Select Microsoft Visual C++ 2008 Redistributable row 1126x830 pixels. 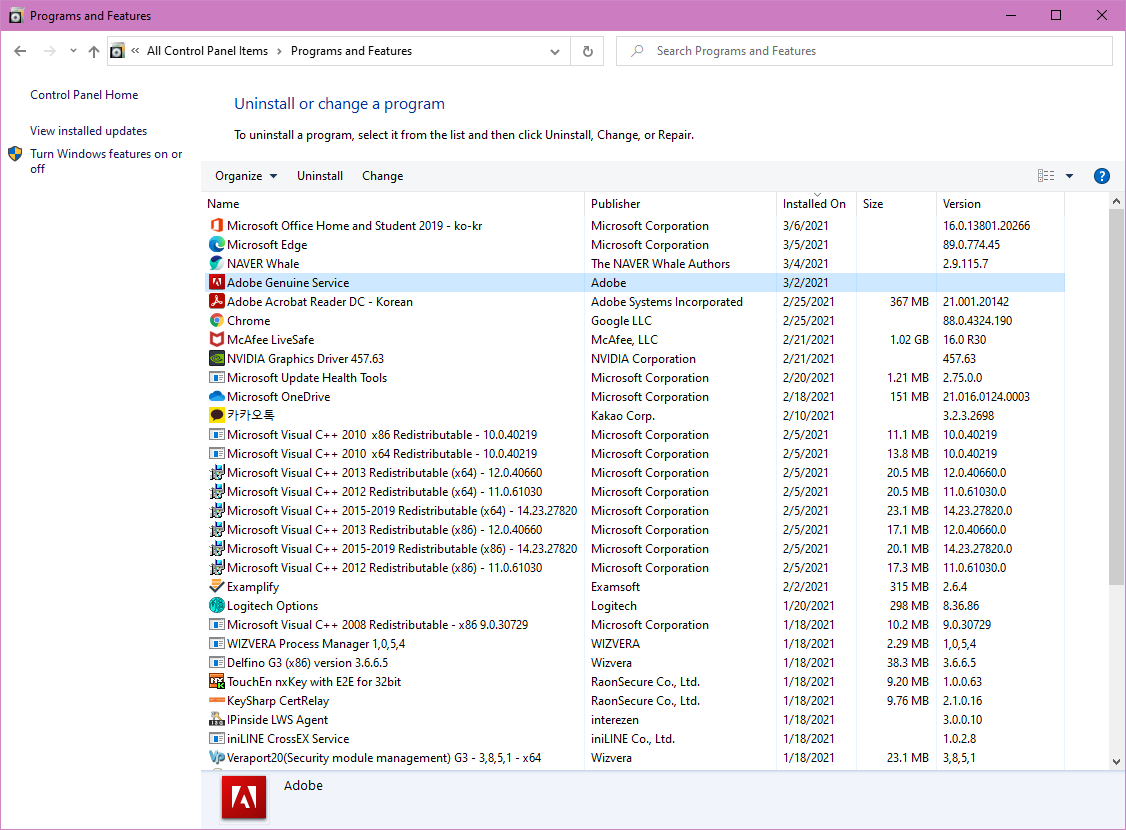(x=633, y=625)
